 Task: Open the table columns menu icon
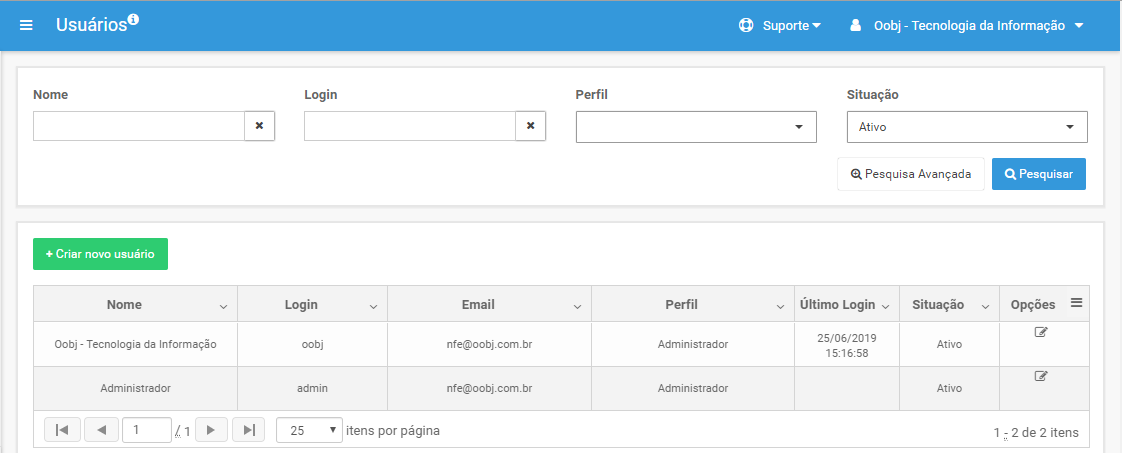tap(1076, 303)
